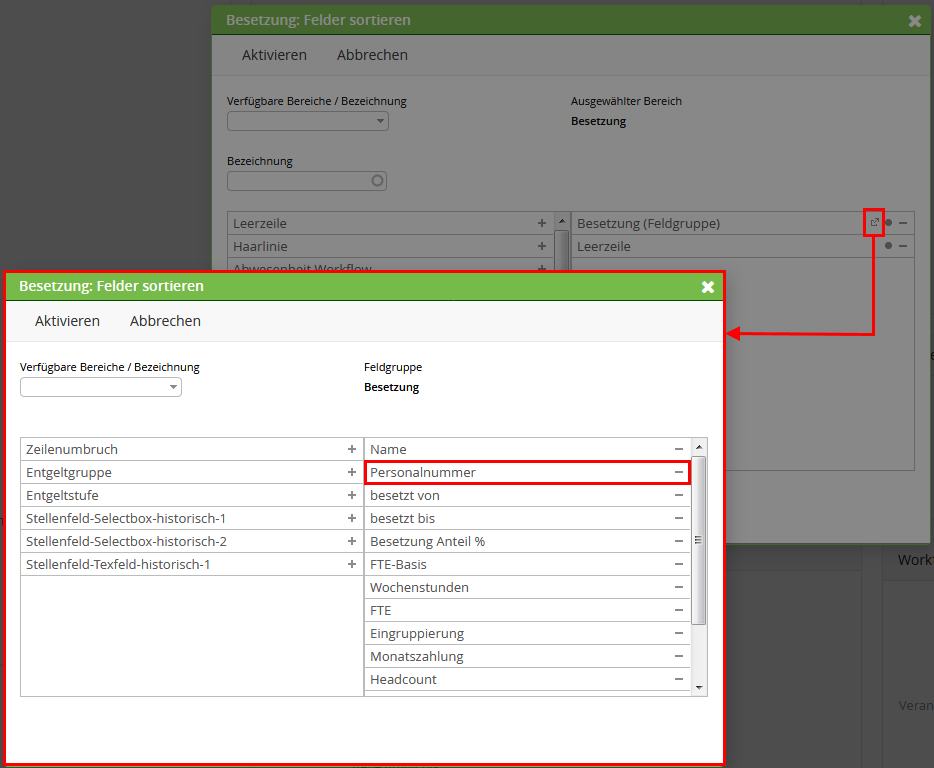
Task: Remove the Name field with its minus icon
Action: (x=678, y=449)
